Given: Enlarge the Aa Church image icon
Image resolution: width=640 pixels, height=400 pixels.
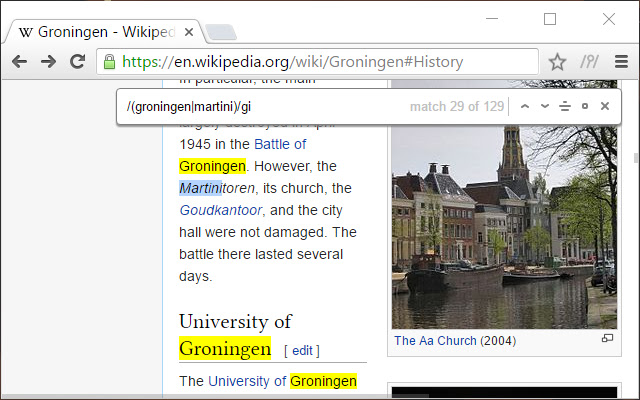Looking at the screenshot, I should (607, 338).
